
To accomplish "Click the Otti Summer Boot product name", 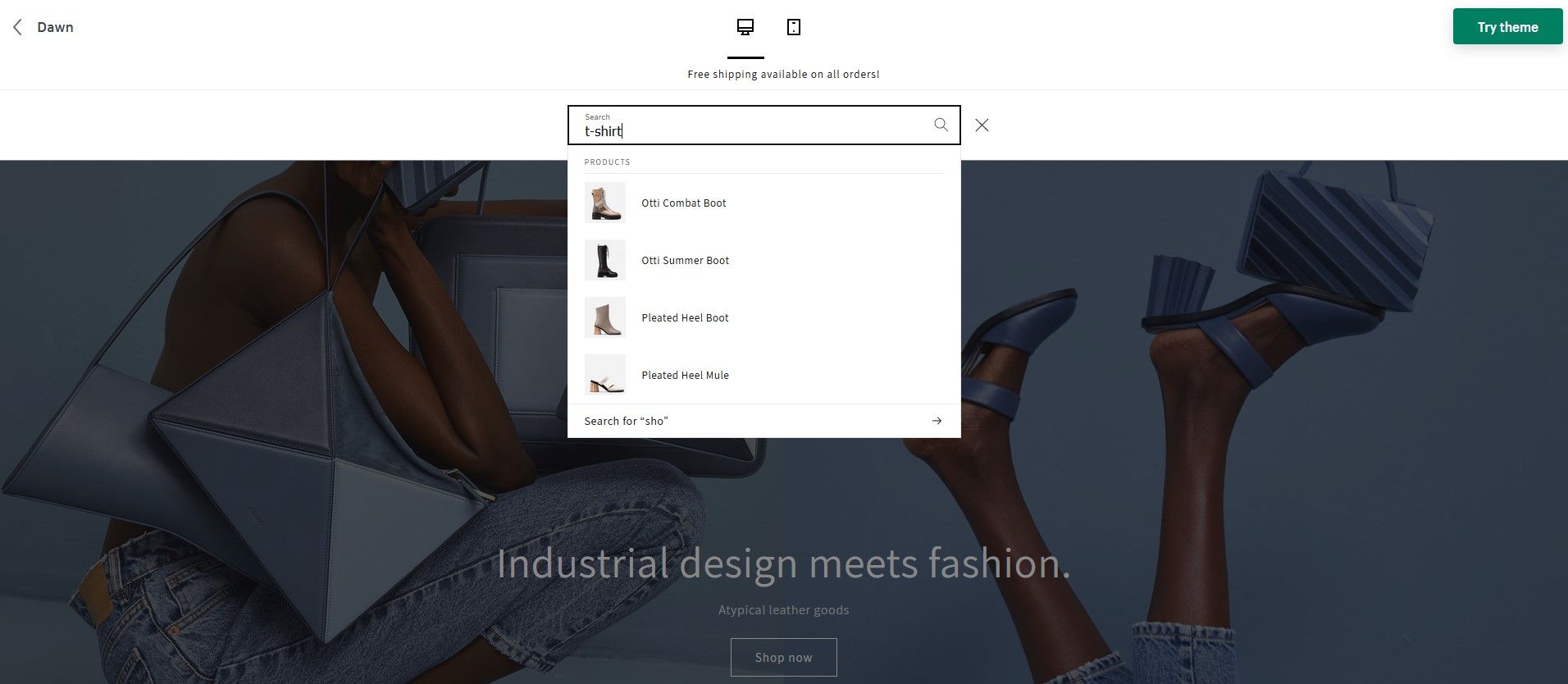I will coord(685,260).
